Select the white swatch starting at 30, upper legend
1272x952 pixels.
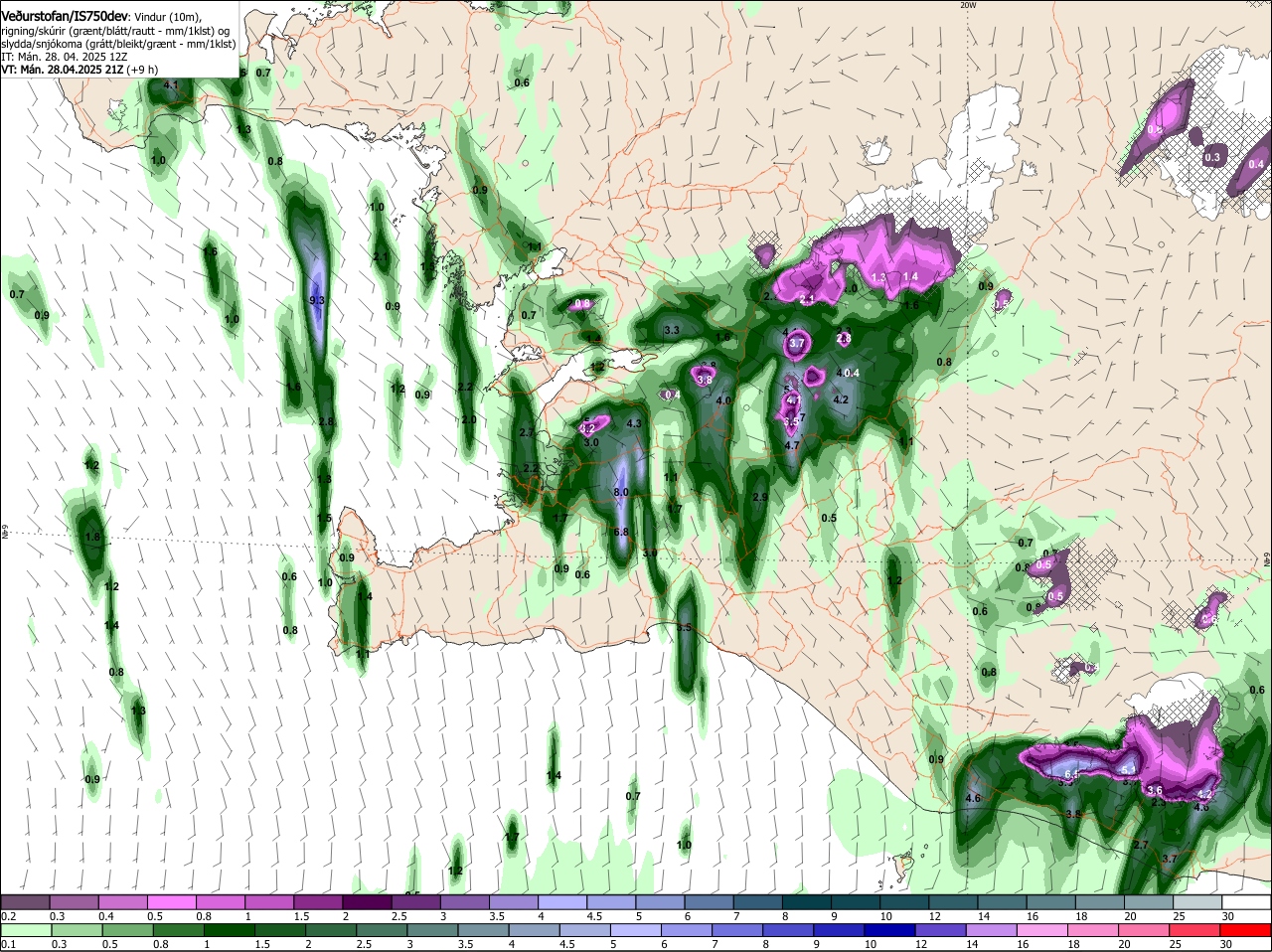tap(1245, 902)
